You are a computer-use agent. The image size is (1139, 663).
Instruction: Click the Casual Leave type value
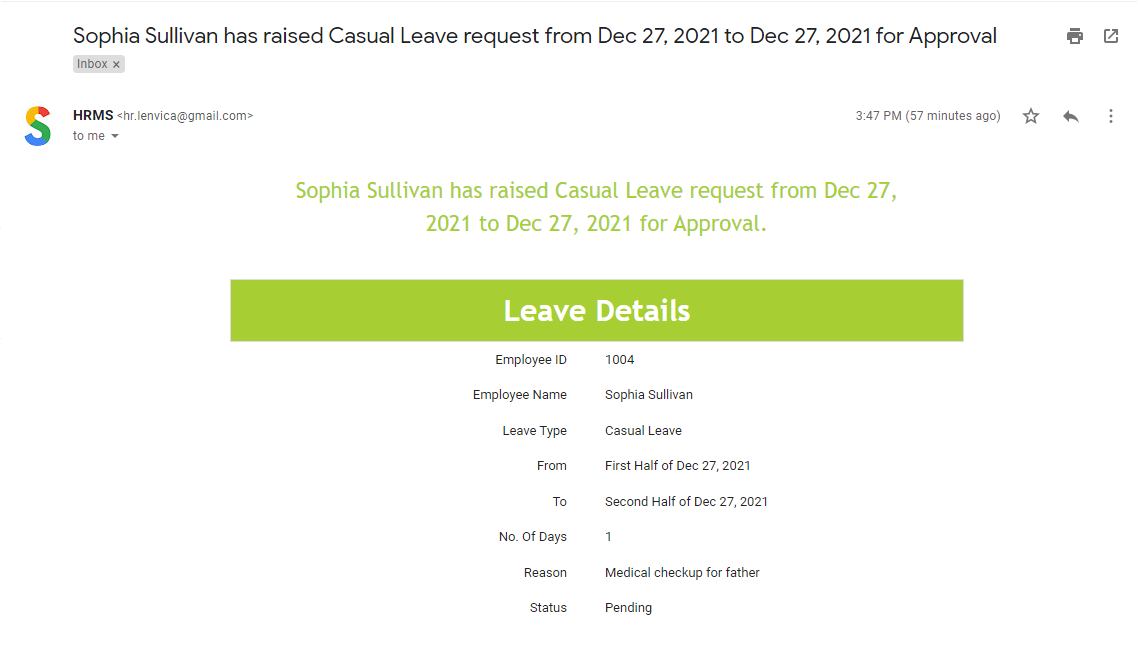click(x=644, y=431)
